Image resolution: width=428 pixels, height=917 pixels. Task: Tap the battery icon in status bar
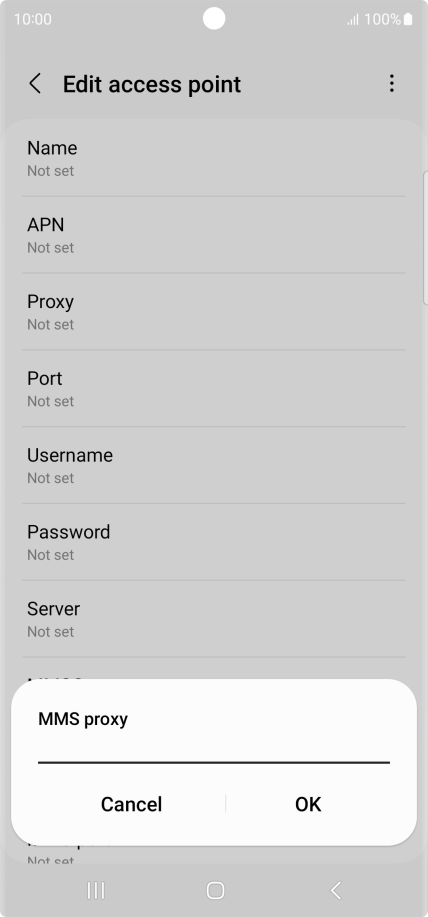(x=408, y=19)
